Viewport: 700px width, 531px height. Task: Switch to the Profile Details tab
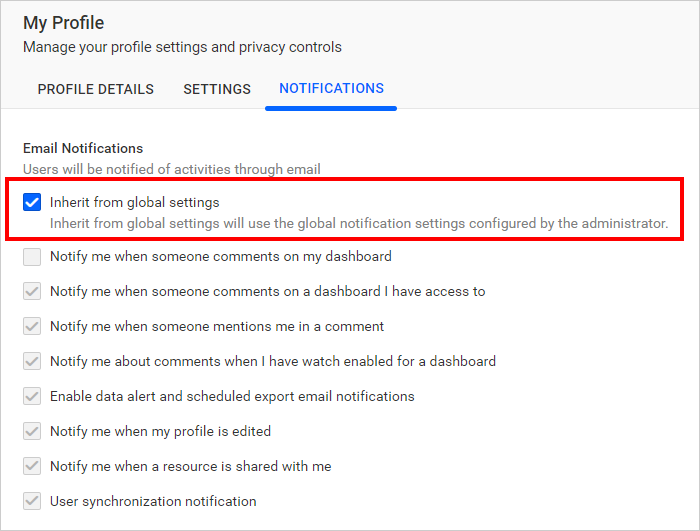pos(96,89)
